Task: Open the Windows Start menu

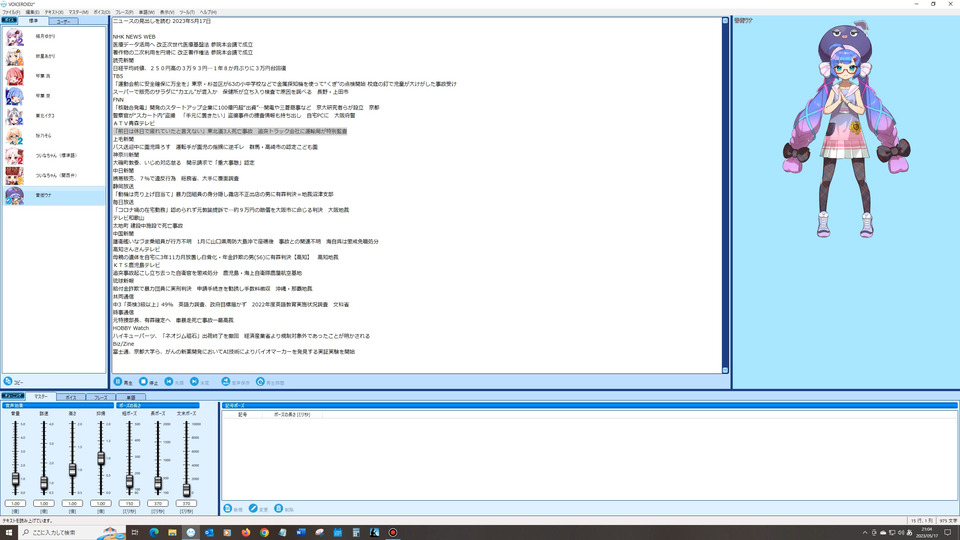Action: tap(9, 532)
